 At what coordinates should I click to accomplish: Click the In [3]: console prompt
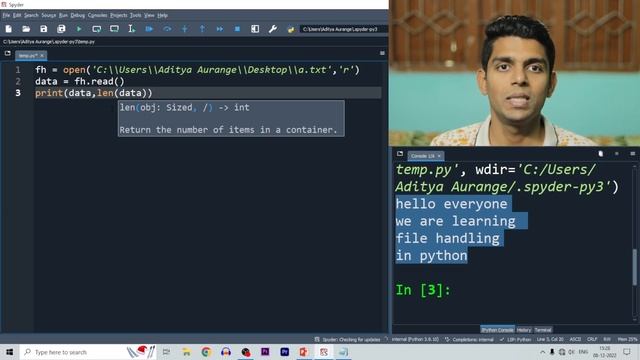[423, 290]
